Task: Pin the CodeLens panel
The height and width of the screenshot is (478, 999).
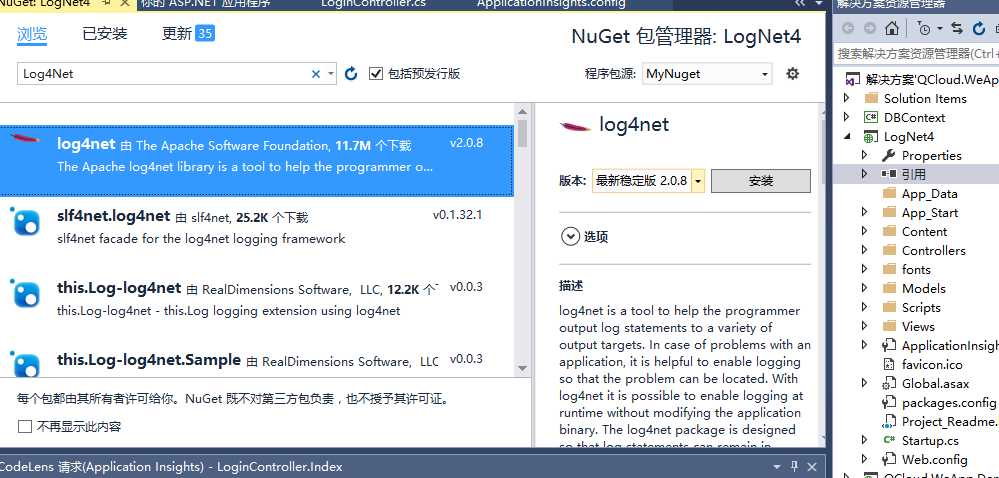Action: [794, 467]
